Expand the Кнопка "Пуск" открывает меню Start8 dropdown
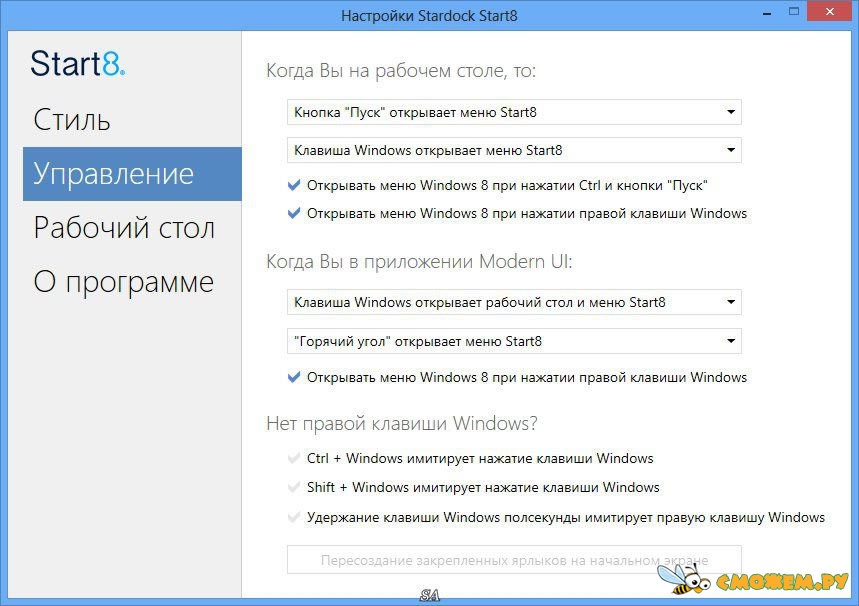The height and width of the screenshot is (606, 859). tap(514, 112)
